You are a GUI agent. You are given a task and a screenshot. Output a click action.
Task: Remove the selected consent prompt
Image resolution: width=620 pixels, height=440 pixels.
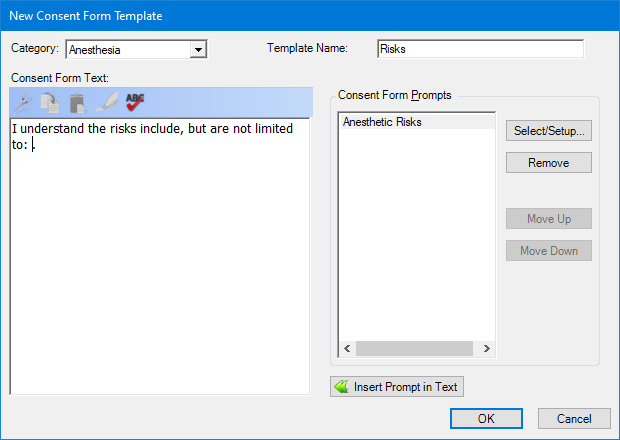click(x=549, y=162)
